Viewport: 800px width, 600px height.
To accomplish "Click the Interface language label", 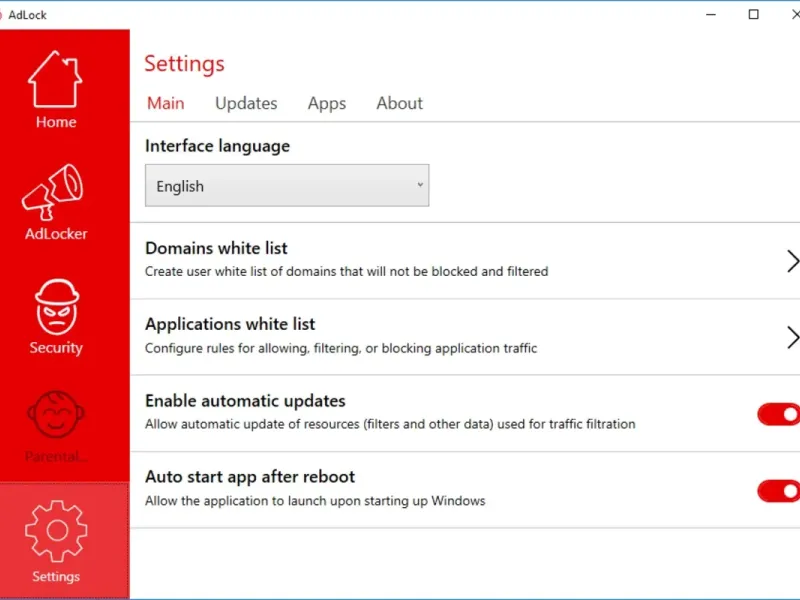I will tap(217, 146).
